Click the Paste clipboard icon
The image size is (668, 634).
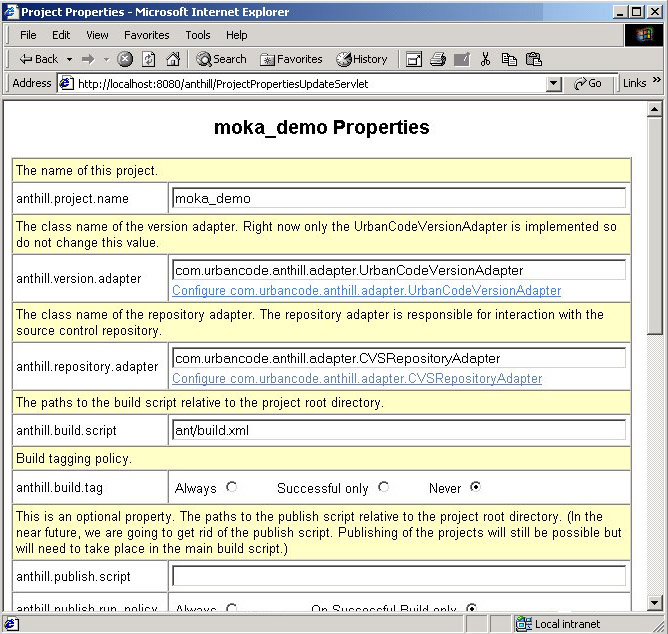pyautogui.click(x=534, y=59)
